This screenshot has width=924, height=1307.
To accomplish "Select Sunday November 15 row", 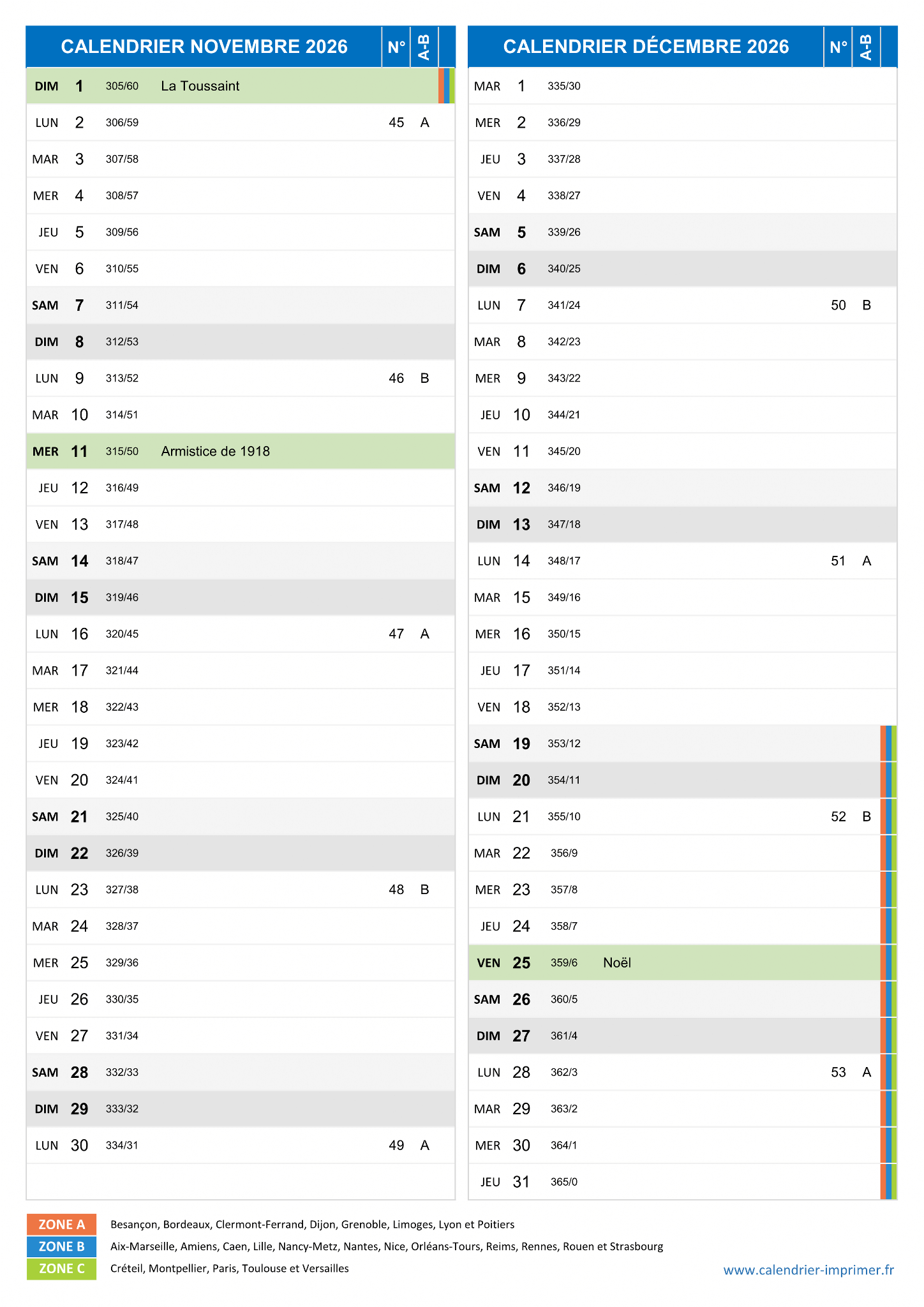I will point(241,597).
